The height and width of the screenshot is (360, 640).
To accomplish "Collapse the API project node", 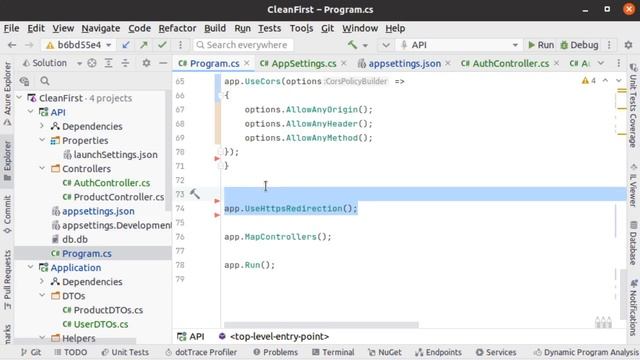I will (31, 112).
